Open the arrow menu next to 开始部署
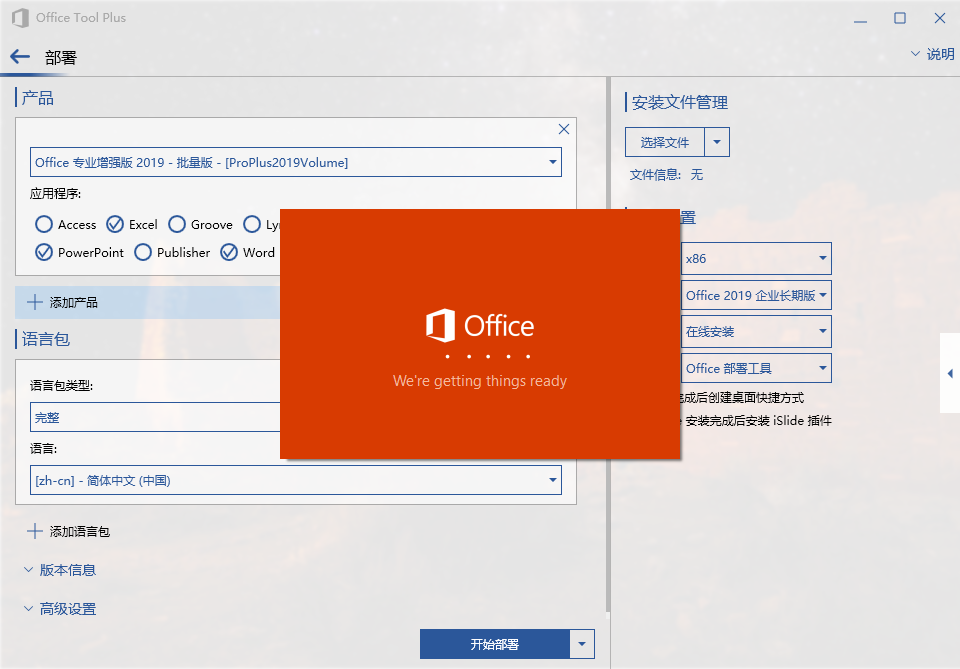The height and width of the screenshot is (669, 960). coord(581,644)
